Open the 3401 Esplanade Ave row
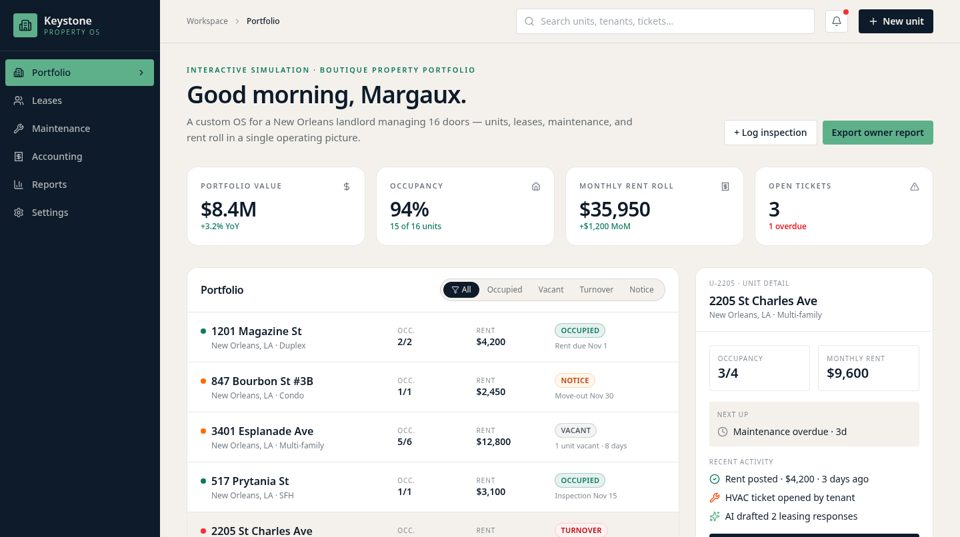The image size is (960, 537). click(433, 437)
